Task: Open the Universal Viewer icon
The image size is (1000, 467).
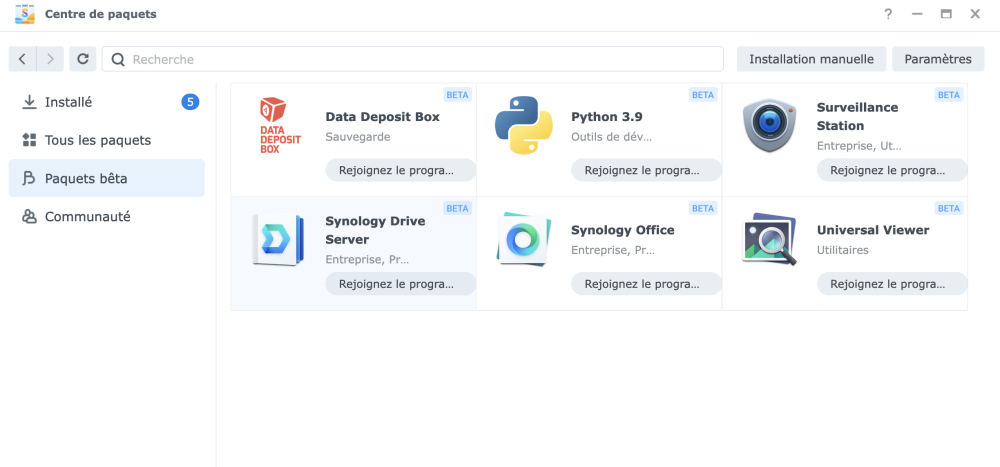Action: point(769,240)
